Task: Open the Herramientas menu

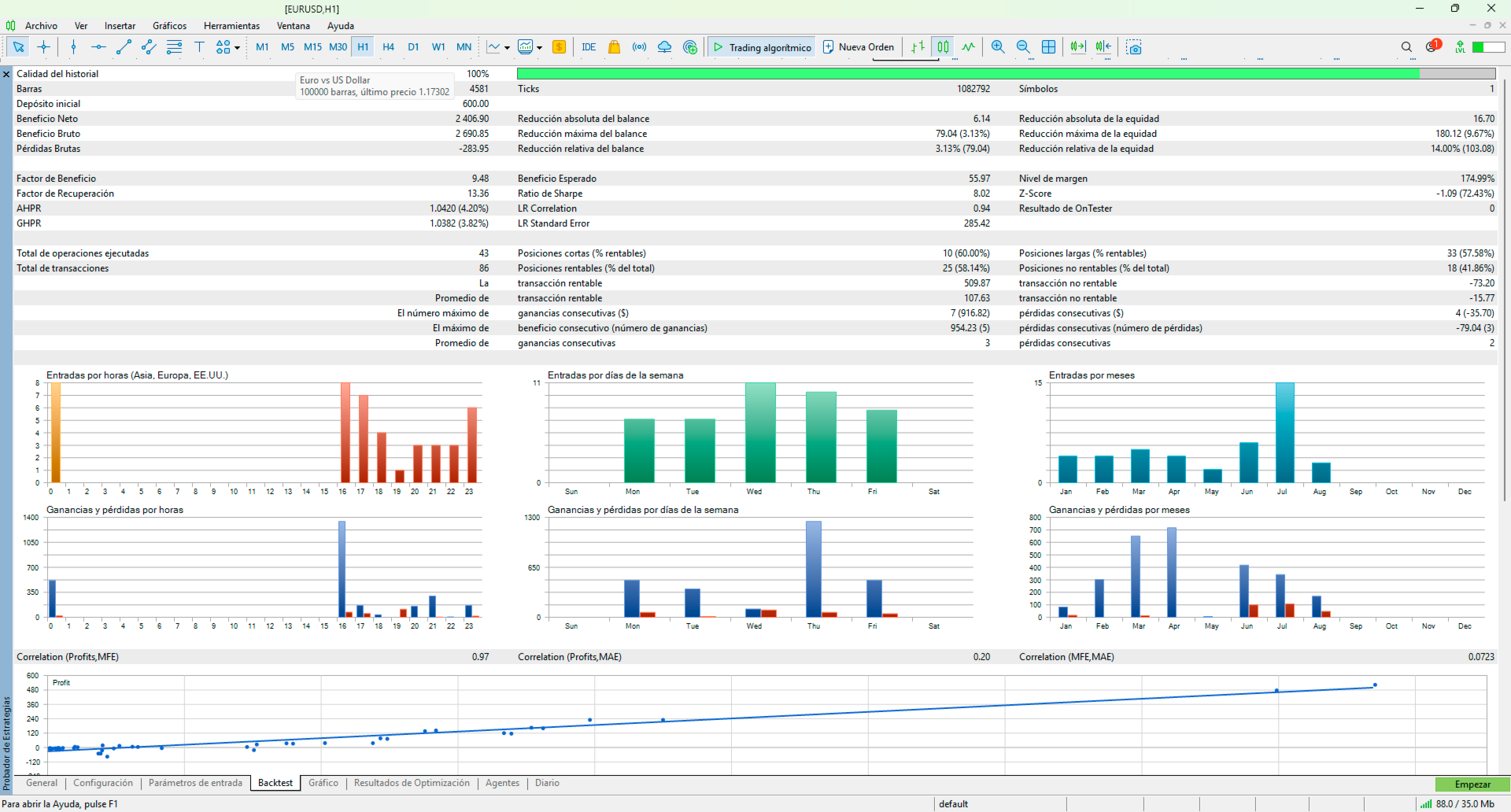Action: point(231,26)
